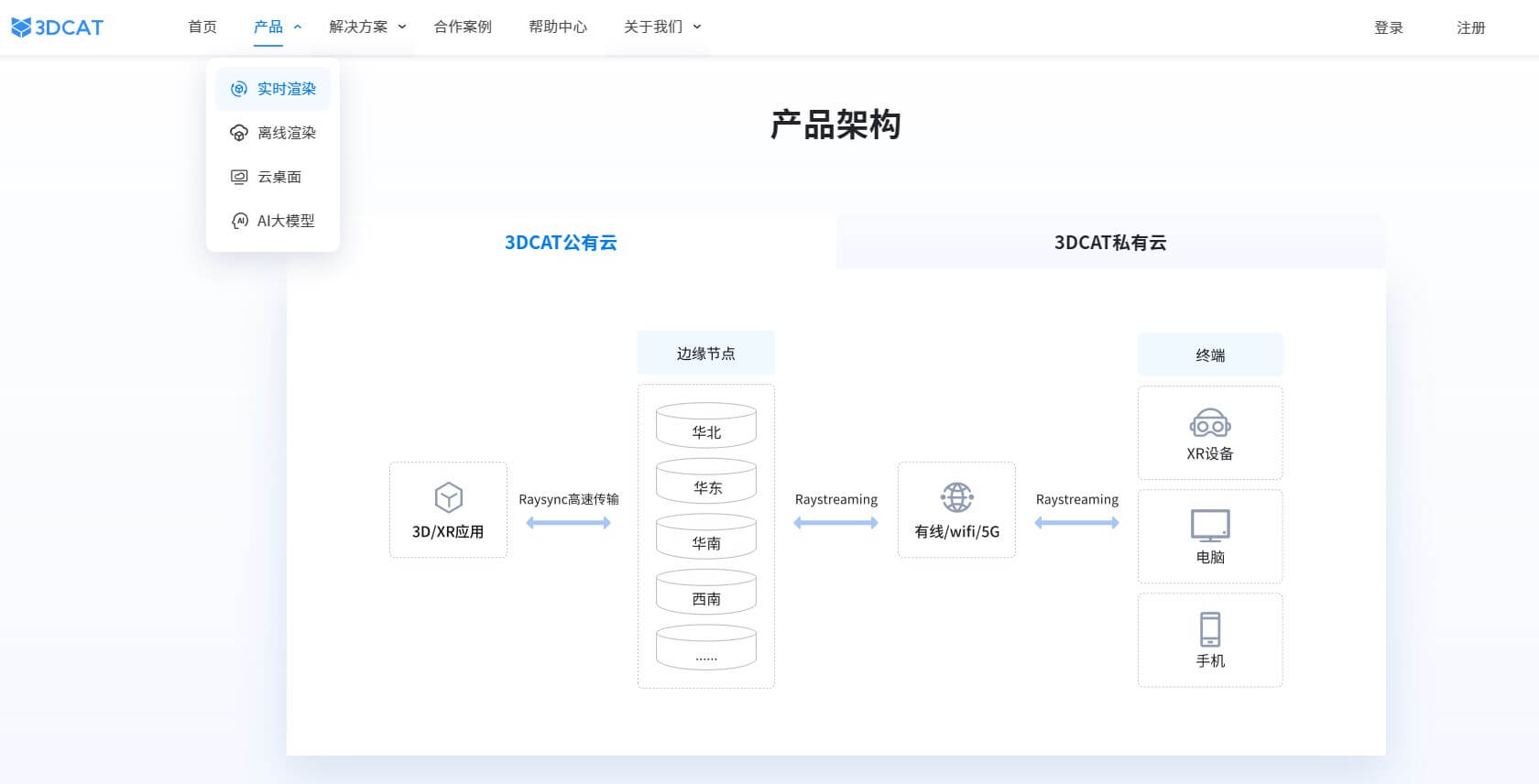Click the 手机 phone icon

[x=1210, y=629]
